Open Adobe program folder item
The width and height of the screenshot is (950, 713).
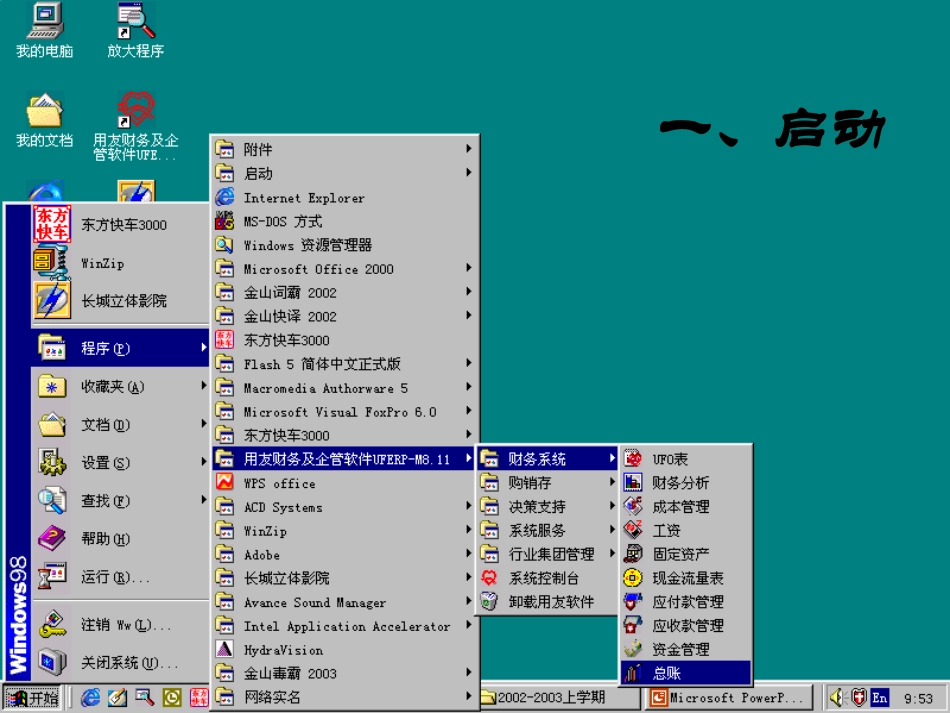344,554
